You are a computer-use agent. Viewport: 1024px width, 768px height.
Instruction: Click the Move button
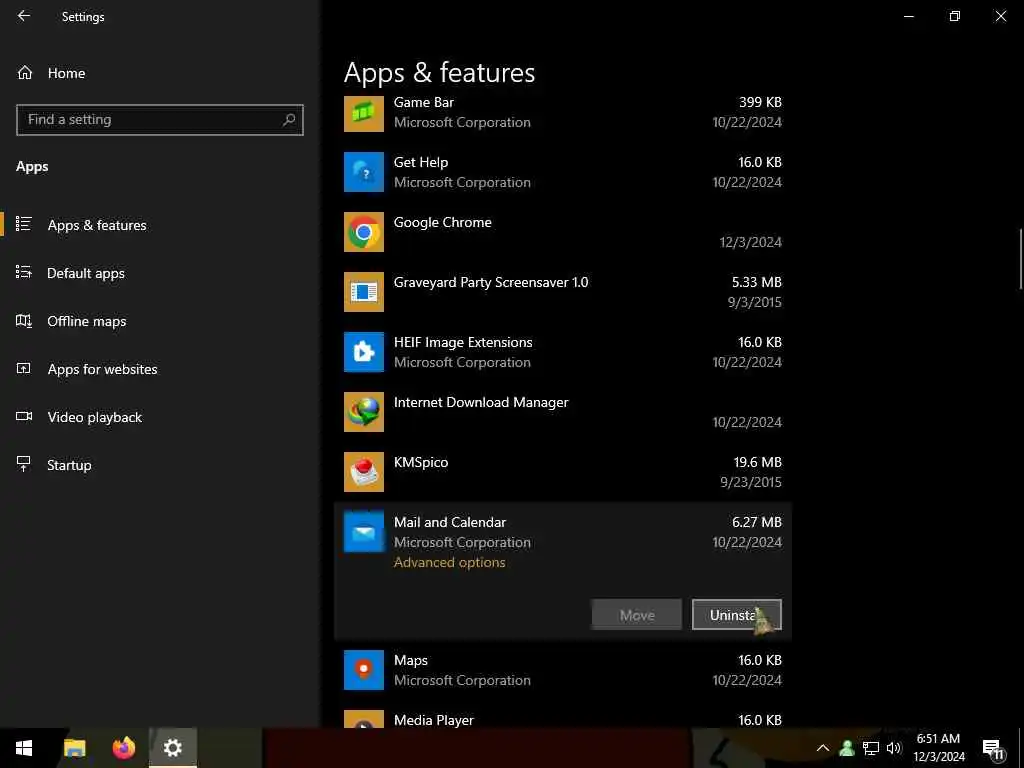(637, 615)
